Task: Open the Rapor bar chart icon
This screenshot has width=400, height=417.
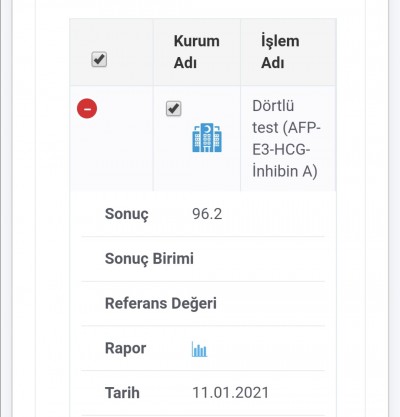Action: tap(199, 349)
